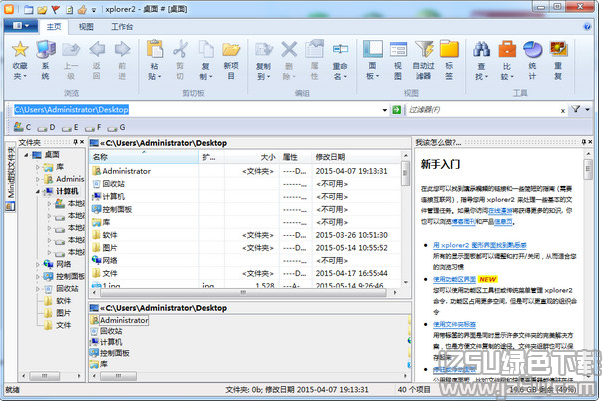
Task: Create a 新项目 new folder
Action: [231, 49]
